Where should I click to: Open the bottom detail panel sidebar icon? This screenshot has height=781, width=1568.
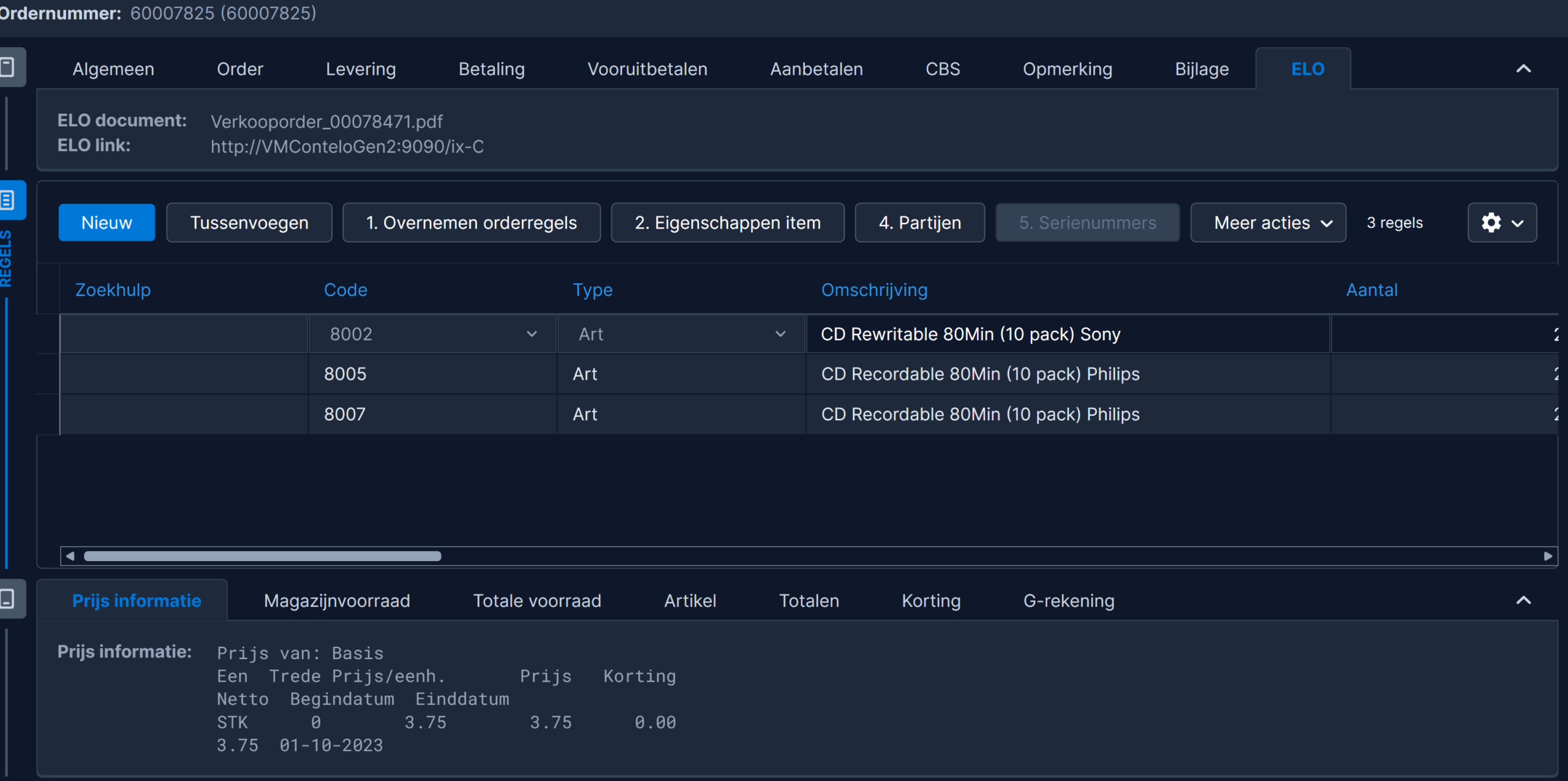point(9,598)
